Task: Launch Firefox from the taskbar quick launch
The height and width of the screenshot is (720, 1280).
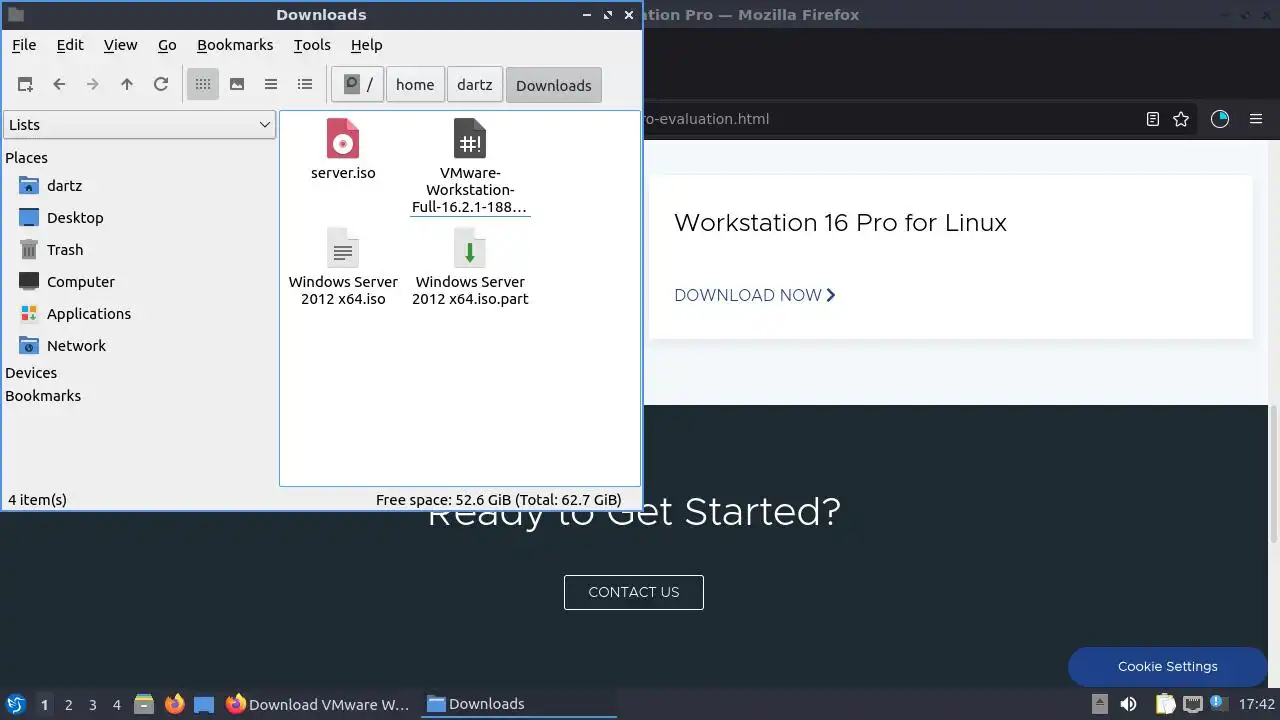Action: coord(174,704)
